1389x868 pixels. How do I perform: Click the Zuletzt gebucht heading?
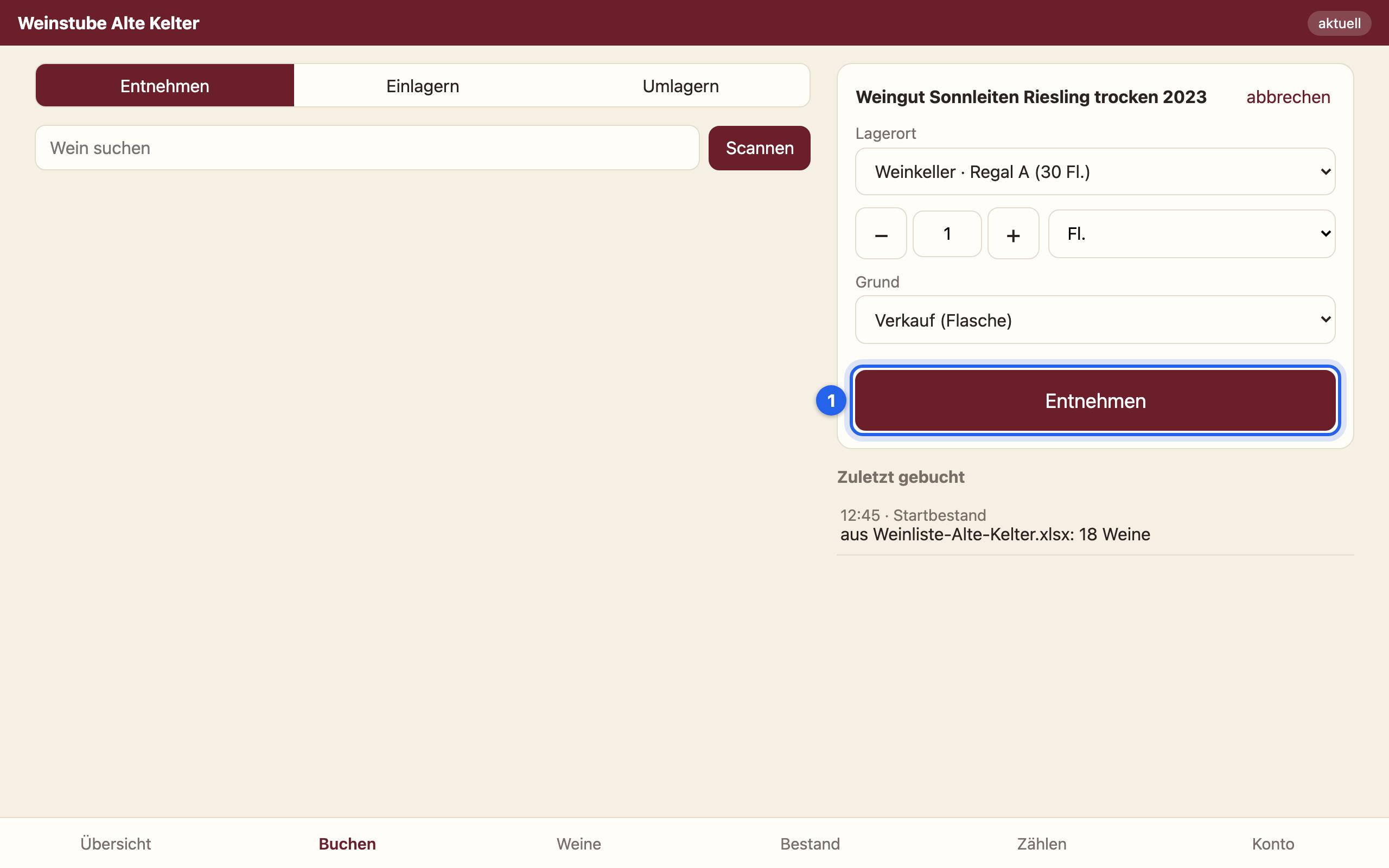tap(901, 477)
